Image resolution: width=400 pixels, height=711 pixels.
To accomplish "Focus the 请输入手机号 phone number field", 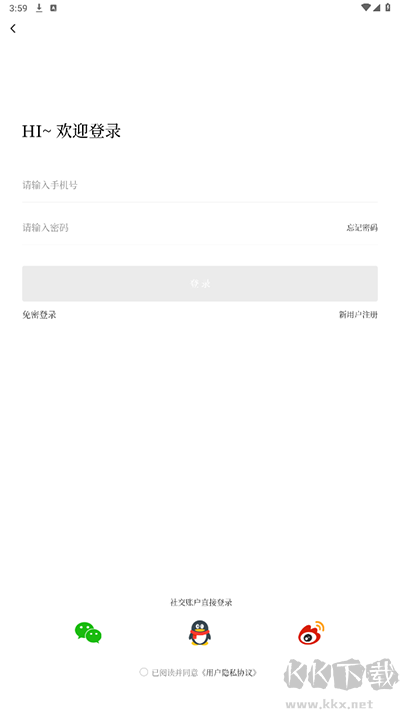I will [x=200, y=185].
